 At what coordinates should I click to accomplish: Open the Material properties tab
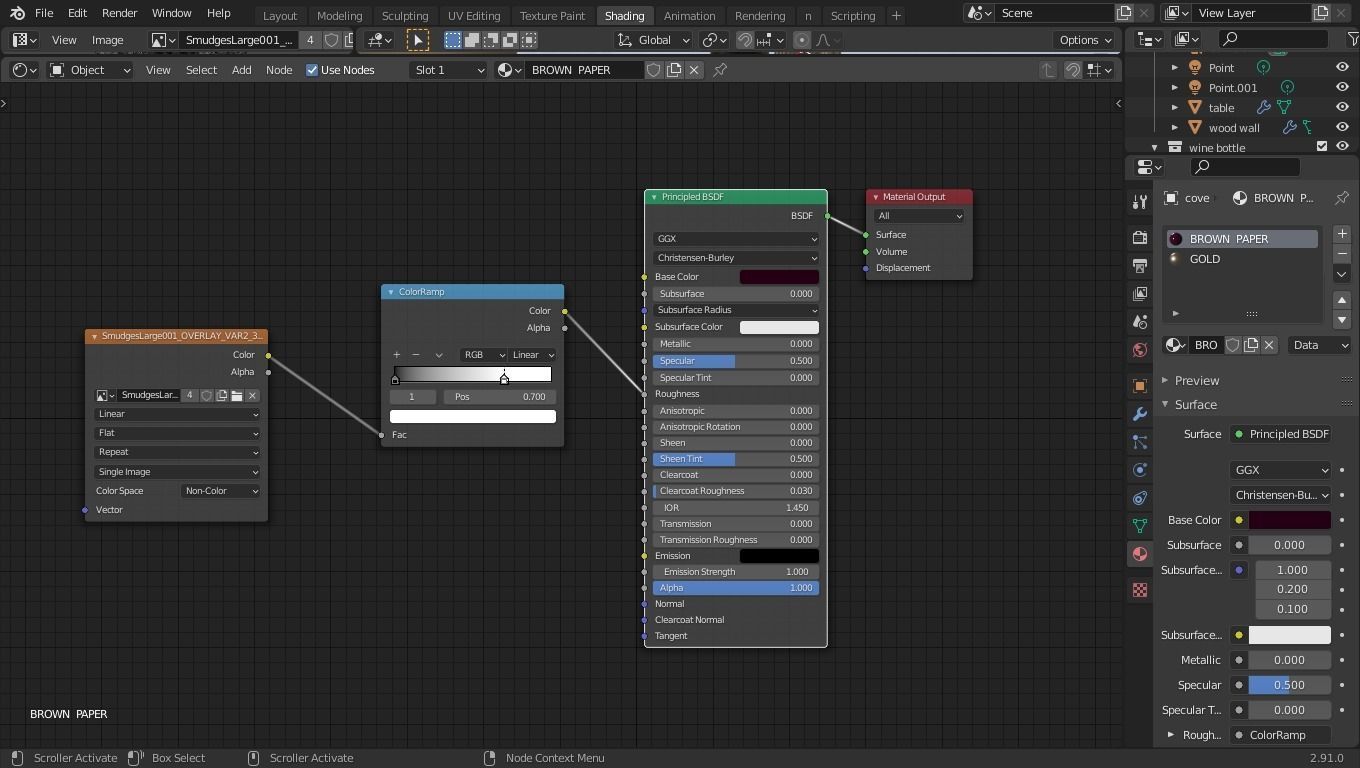[x=1139, y=555]
